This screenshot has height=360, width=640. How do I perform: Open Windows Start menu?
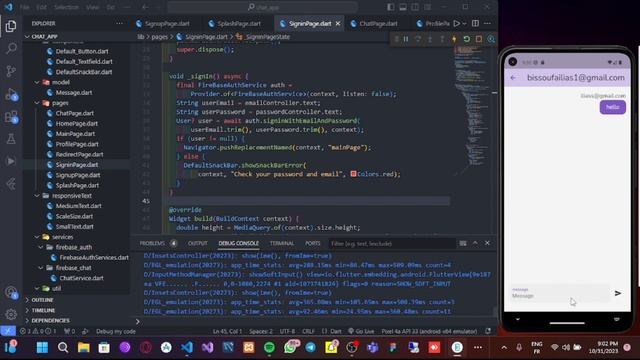pos(42,347)
